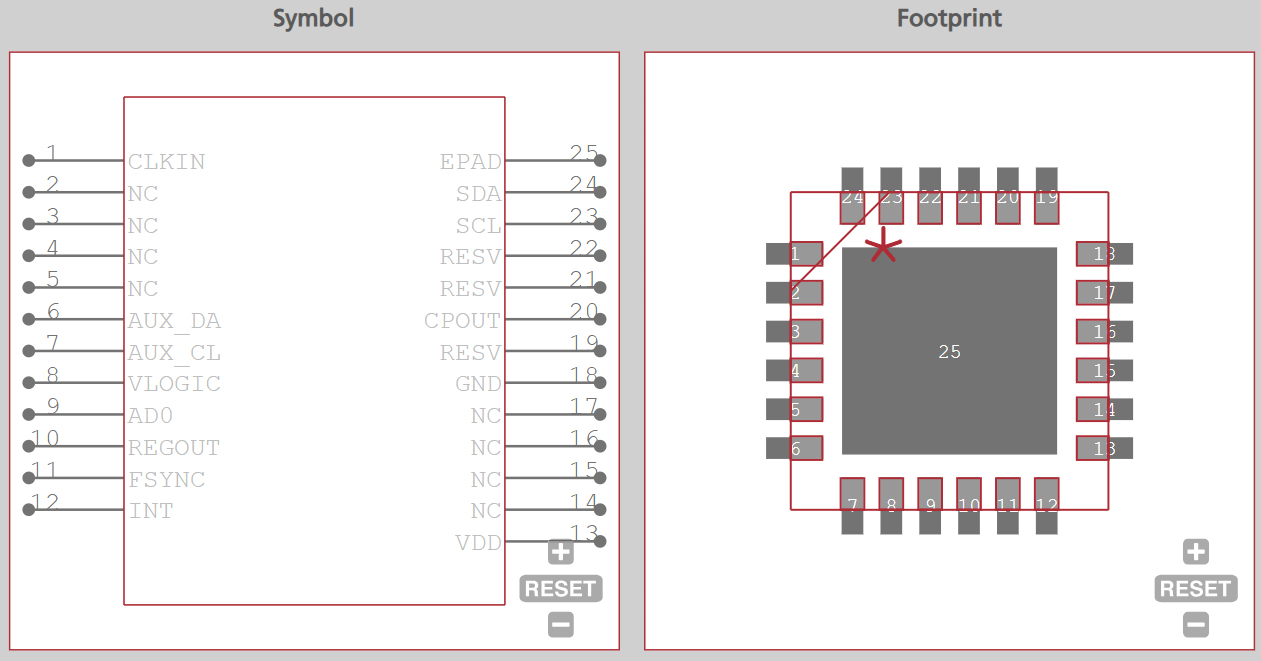Click the zoom out icon under the Symbol panel
Viewport: 1261px width, 661px height.
click(x=560, y=624)
